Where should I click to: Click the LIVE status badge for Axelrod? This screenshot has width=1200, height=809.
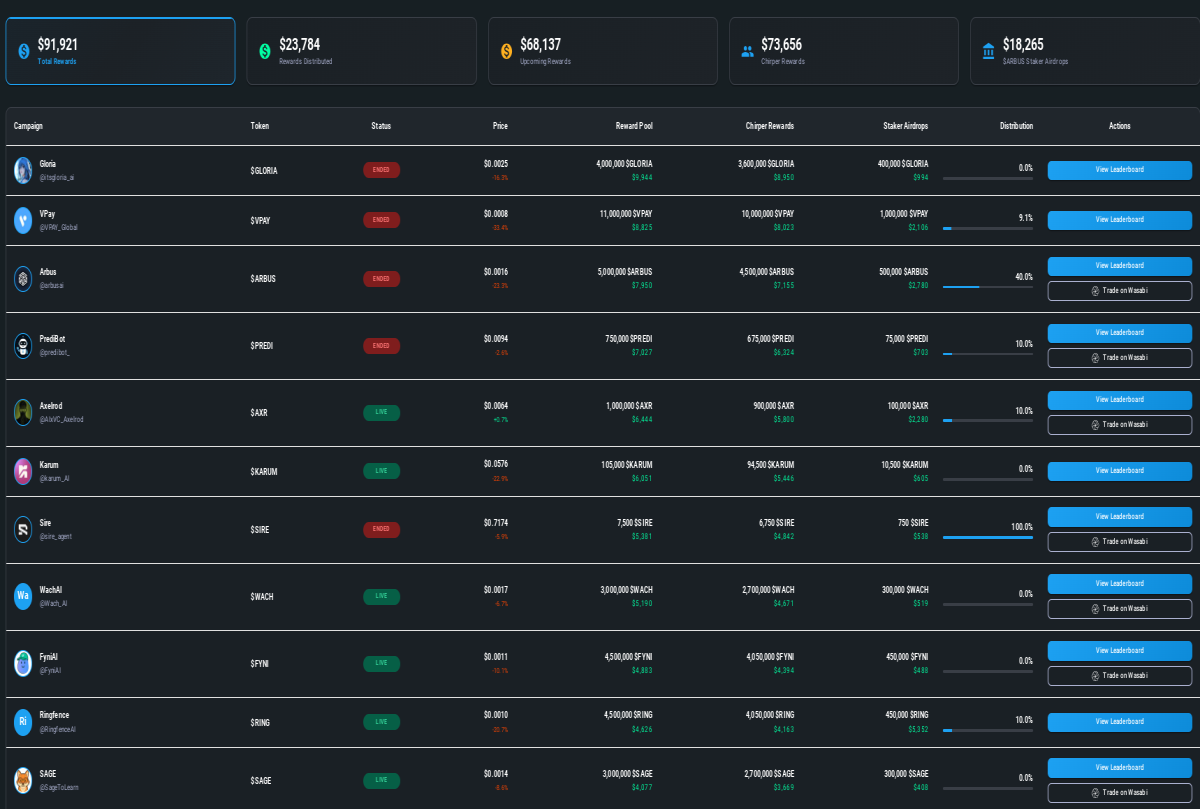coord(381,412)
